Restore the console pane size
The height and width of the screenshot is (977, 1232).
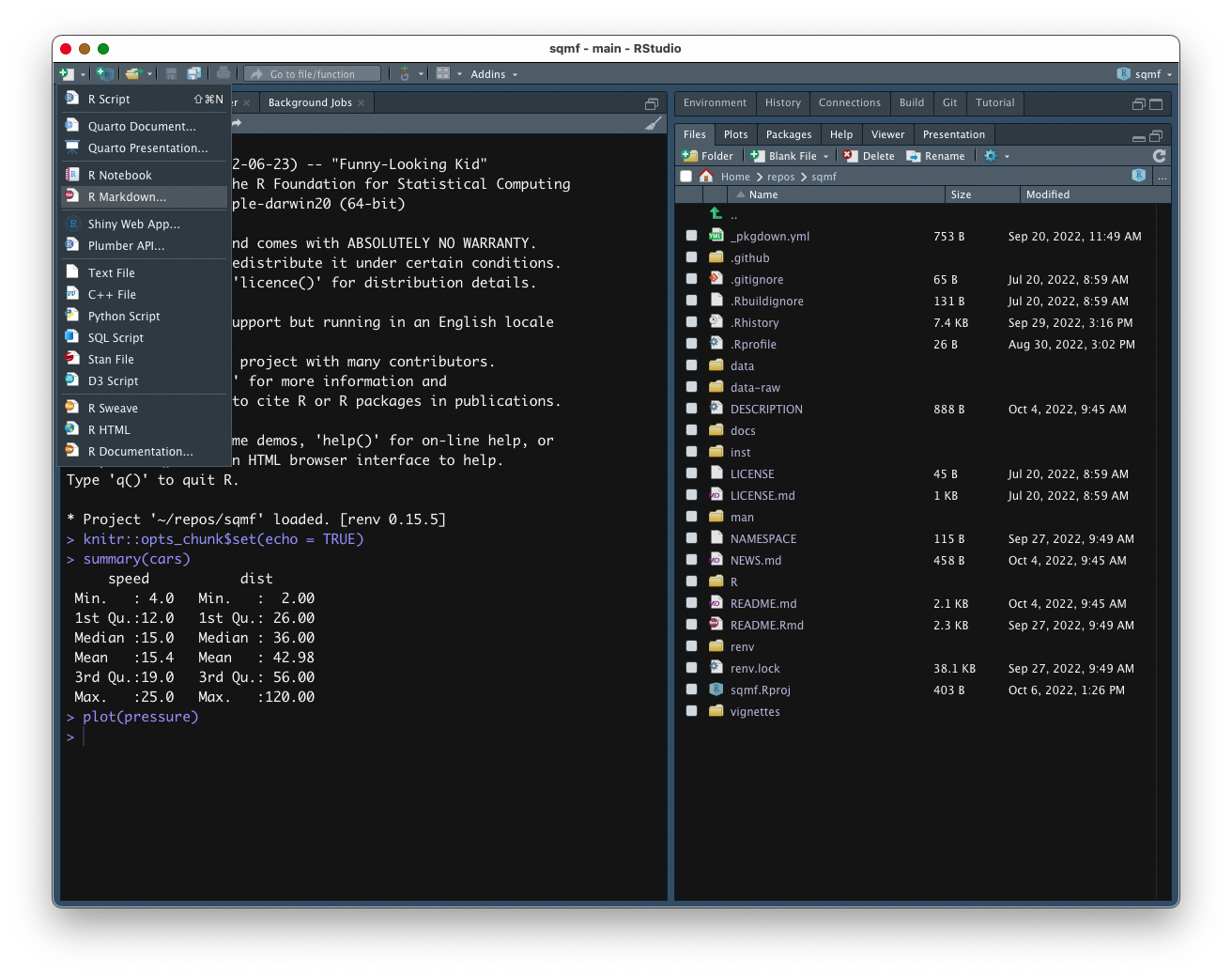[652, 103]
